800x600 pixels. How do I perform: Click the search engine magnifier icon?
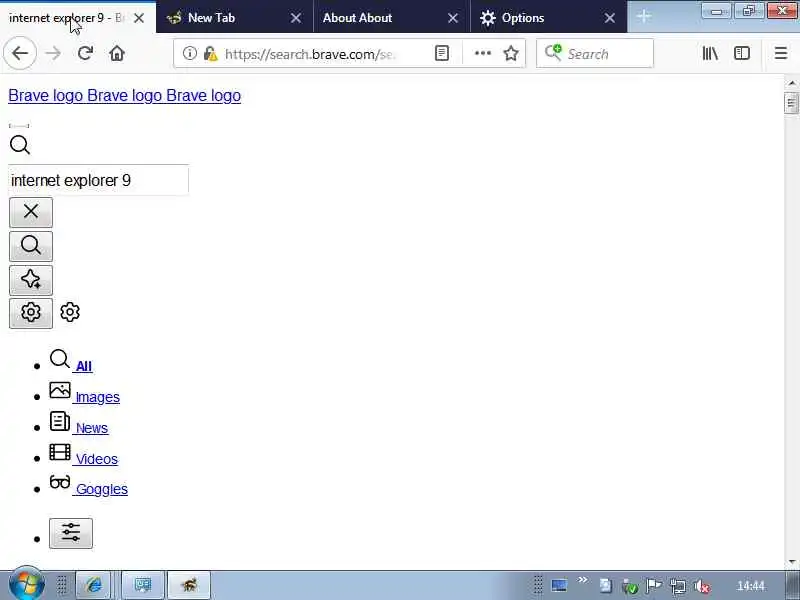point(553,52)
